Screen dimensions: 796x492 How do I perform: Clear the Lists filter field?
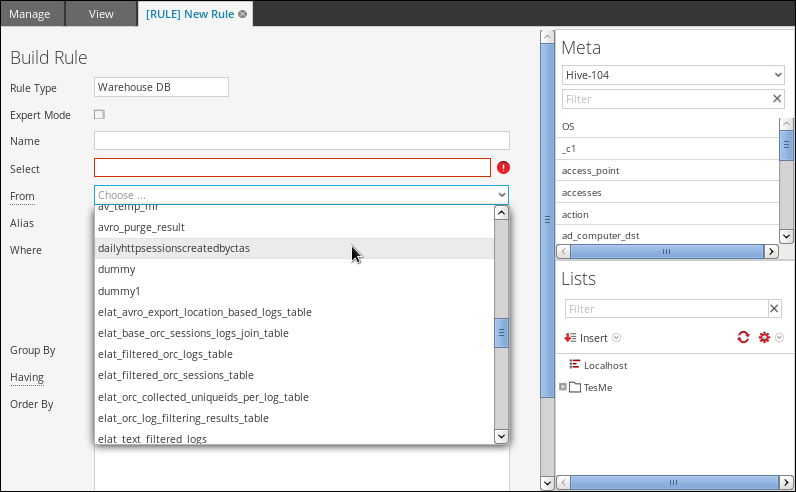pyautogui.click(x=774, y=309)
